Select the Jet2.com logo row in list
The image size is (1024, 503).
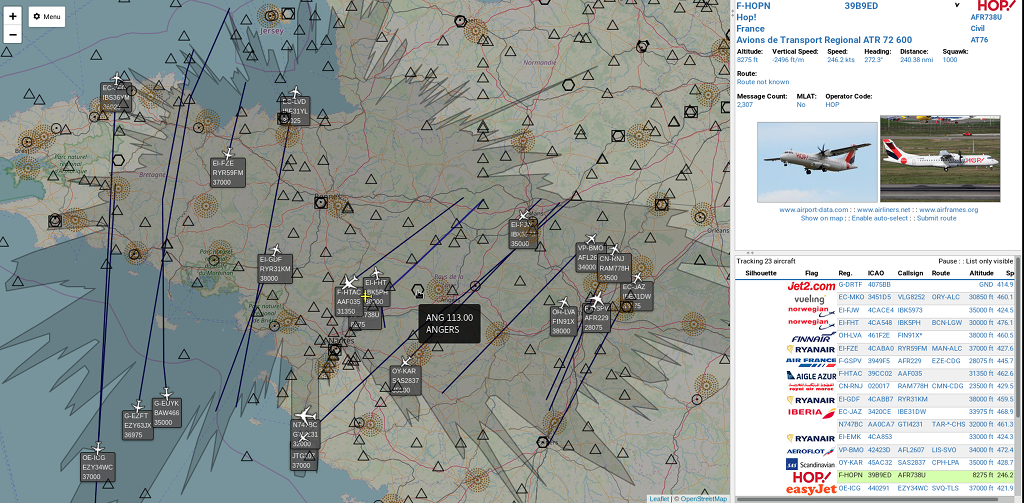coord(810,286)
